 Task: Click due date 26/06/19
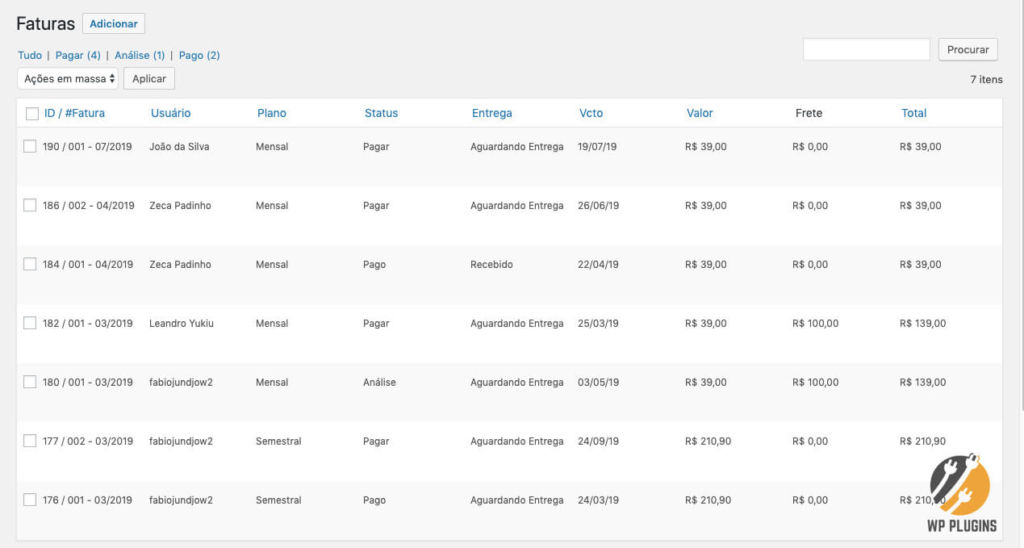(598, 205)
